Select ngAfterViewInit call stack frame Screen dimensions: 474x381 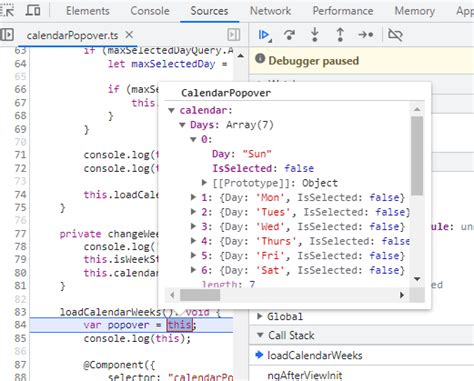pyautogui.click(x=305, y=375)
